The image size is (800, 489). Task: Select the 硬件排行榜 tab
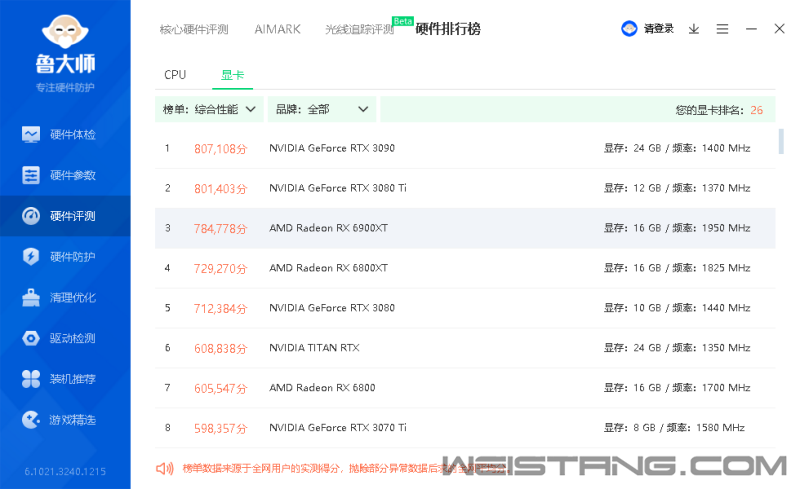pos(448,29)
